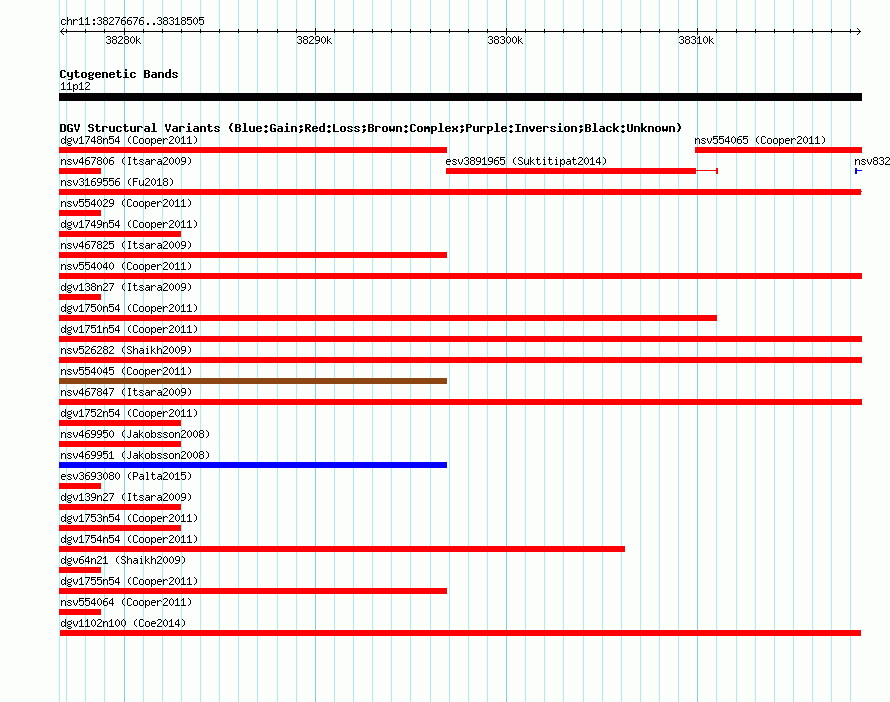The width and height of the screenshot is (890, 702).
Task: Click dgv139n27 (Itsara2009) label
Action: tap(126, 497)
